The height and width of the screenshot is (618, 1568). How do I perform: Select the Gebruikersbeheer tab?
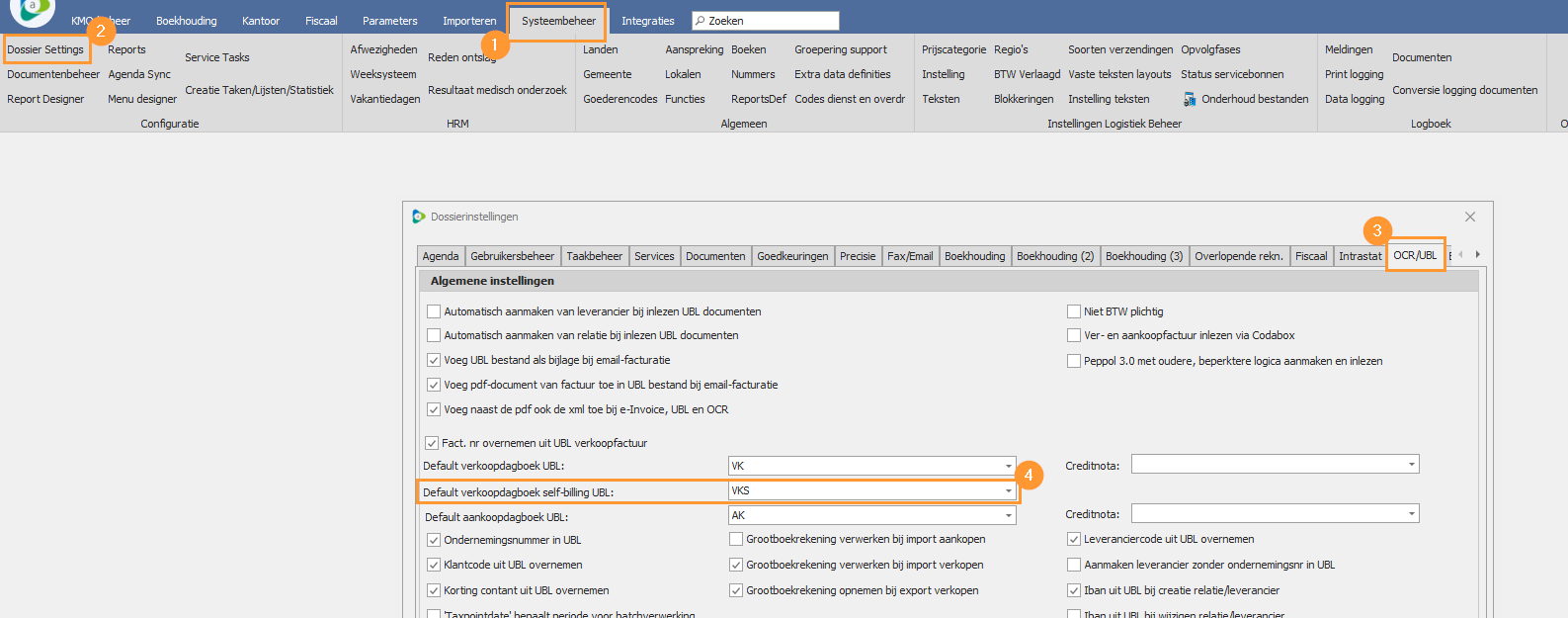click(x=513, y=256)
